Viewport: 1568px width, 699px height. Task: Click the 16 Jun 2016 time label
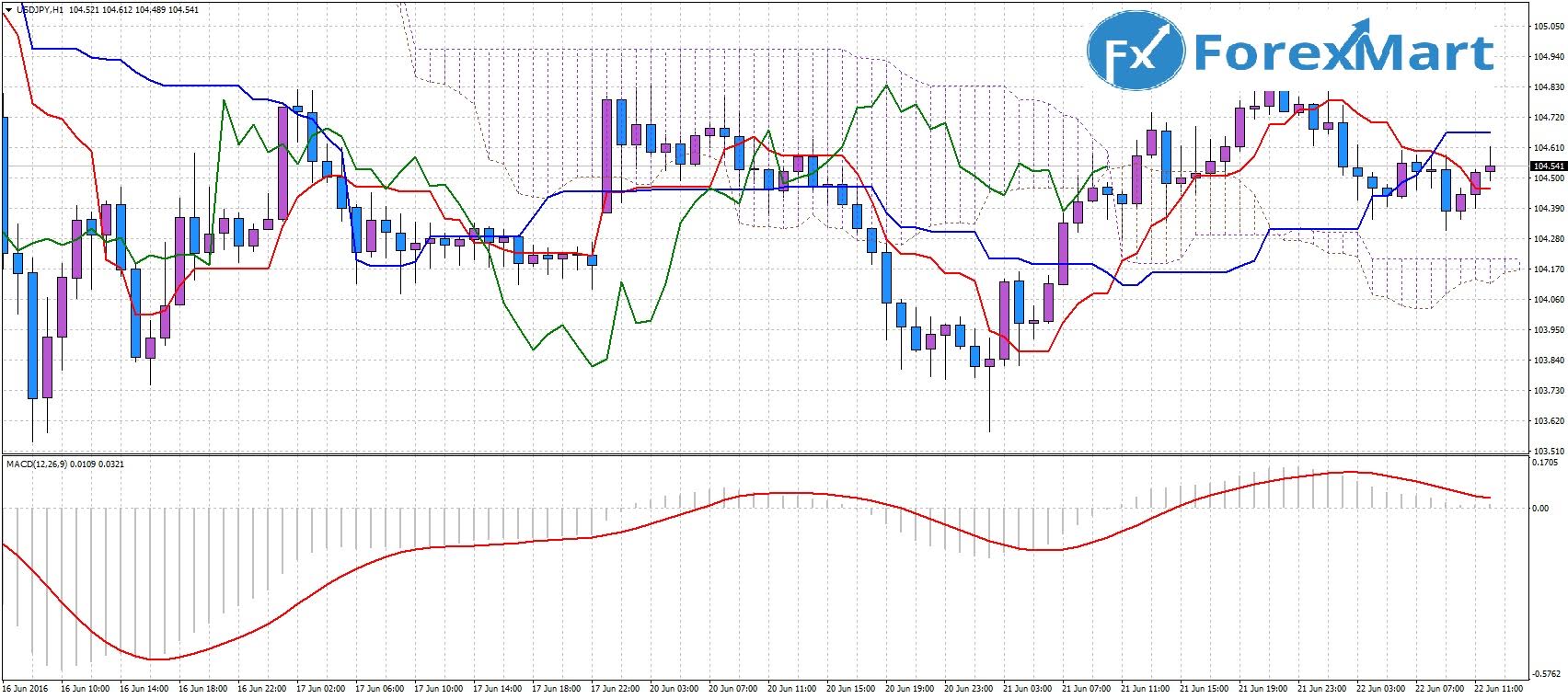point(26,688)
